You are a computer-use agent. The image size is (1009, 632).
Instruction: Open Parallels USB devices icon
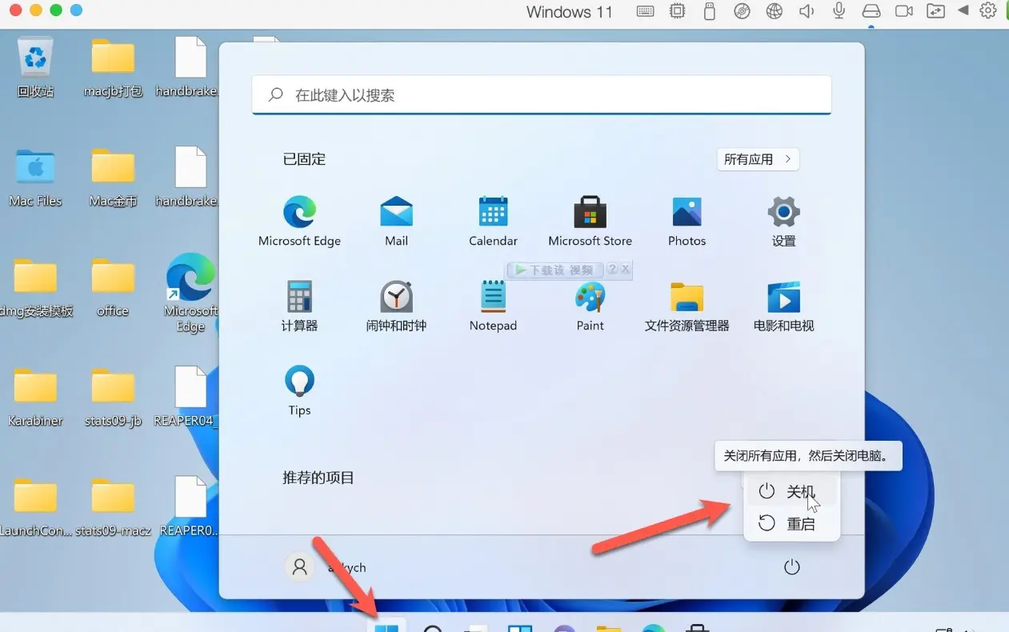(709, 11)
